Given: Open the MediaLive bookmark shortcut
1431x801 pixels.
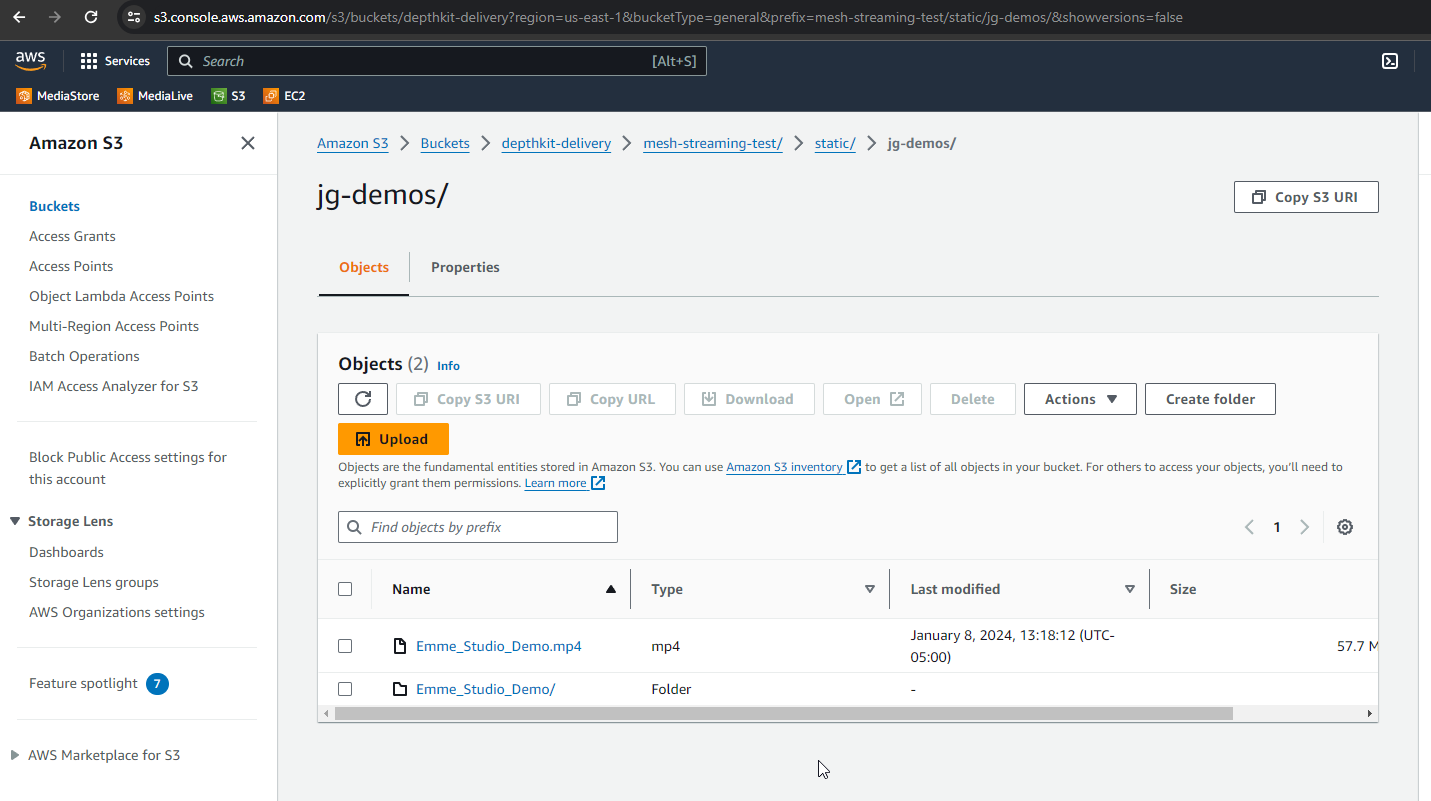Looking at the screenshot, I should pos(155,96).
